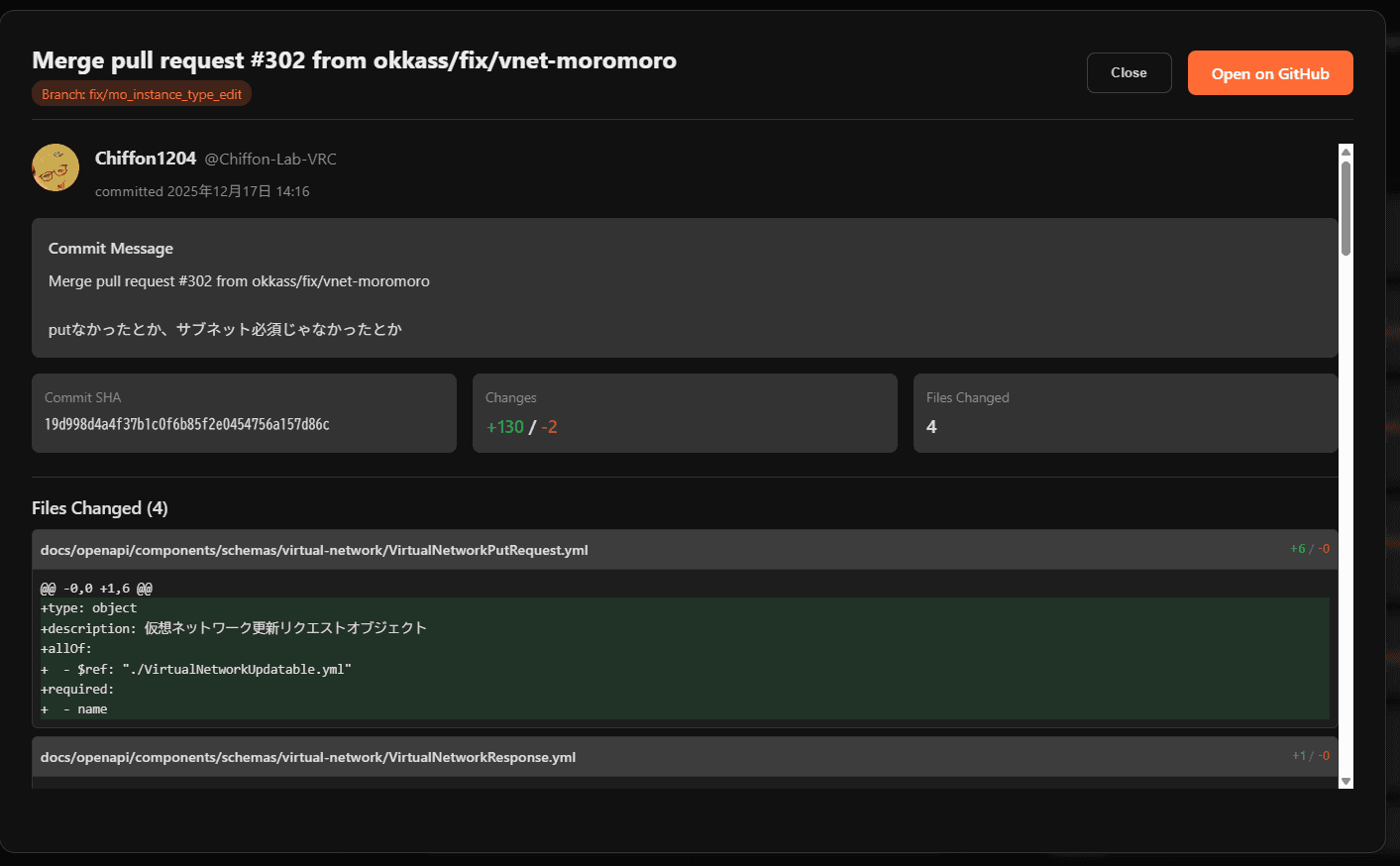Select the commit SHA hash text
Screen dimensions: 1400x866
point(187,424)
